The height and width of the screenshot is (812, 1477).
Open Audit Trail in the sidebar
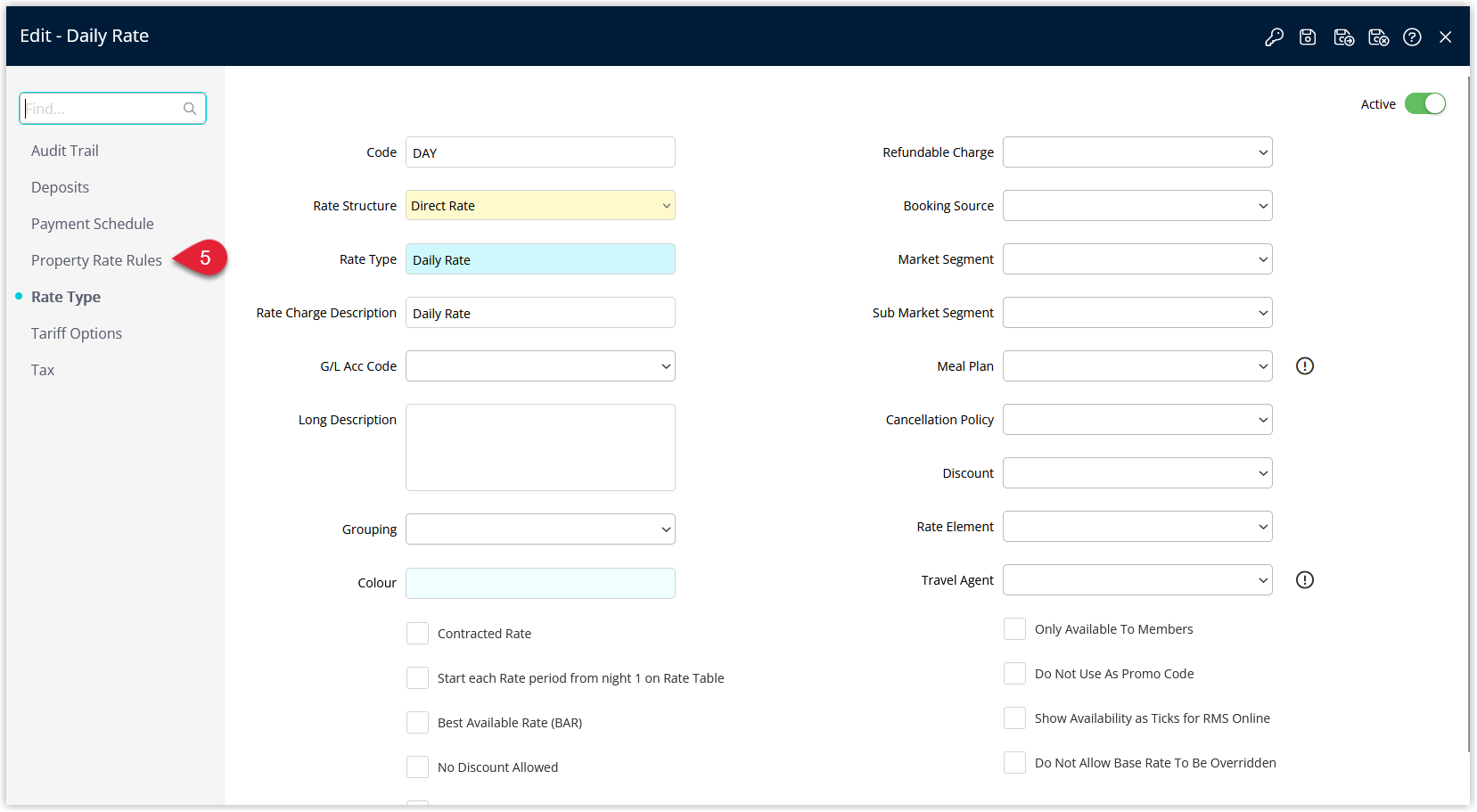coord(65,151)
